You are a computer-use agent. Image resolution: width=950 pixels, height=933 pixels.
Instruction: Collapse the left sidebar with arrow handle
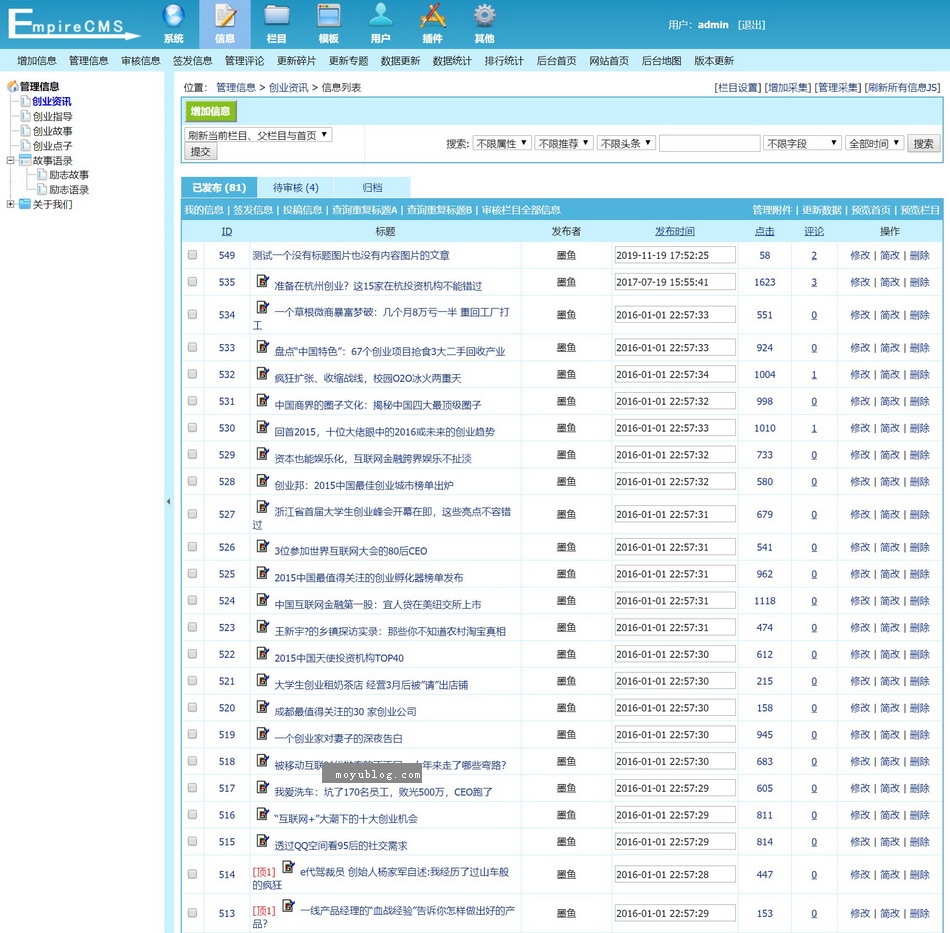[x=168, y=501]
